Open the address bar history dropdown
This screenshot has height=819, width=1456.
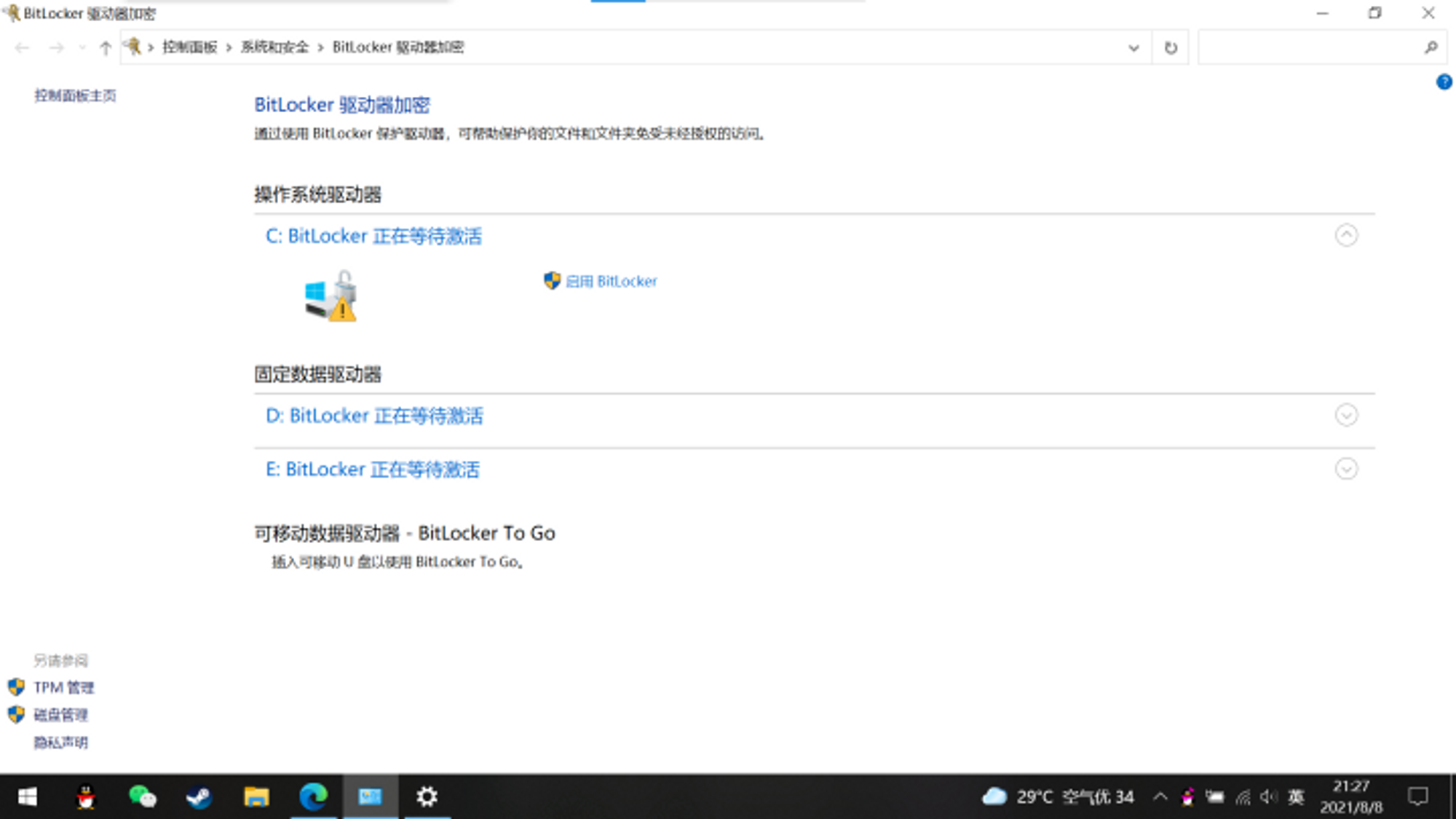point(1133,48)
